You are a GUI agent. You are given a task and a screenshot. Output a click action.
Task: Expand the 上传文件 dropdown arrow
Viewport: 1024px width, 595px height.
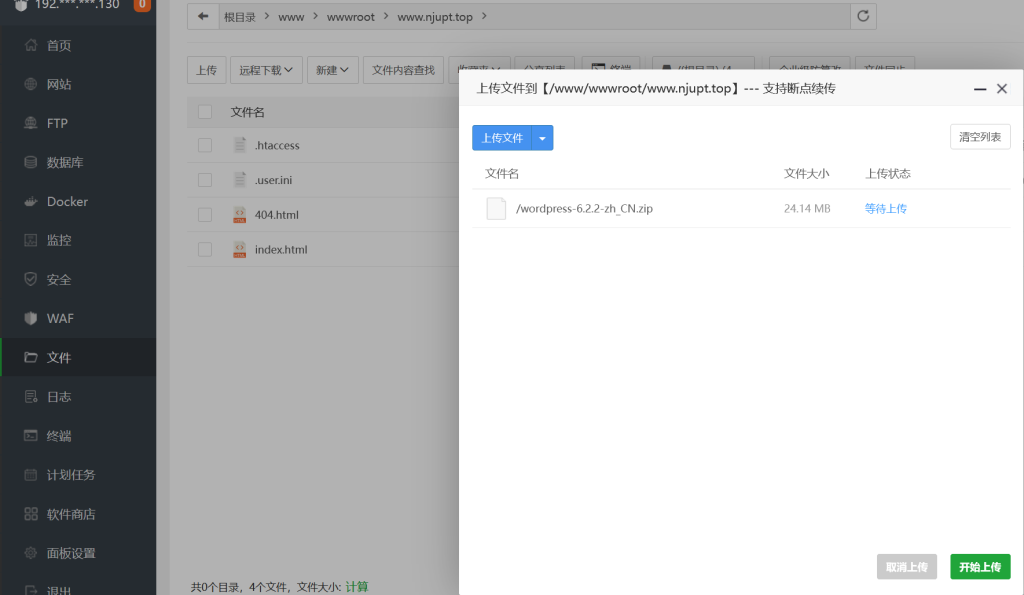click(542, 138)
